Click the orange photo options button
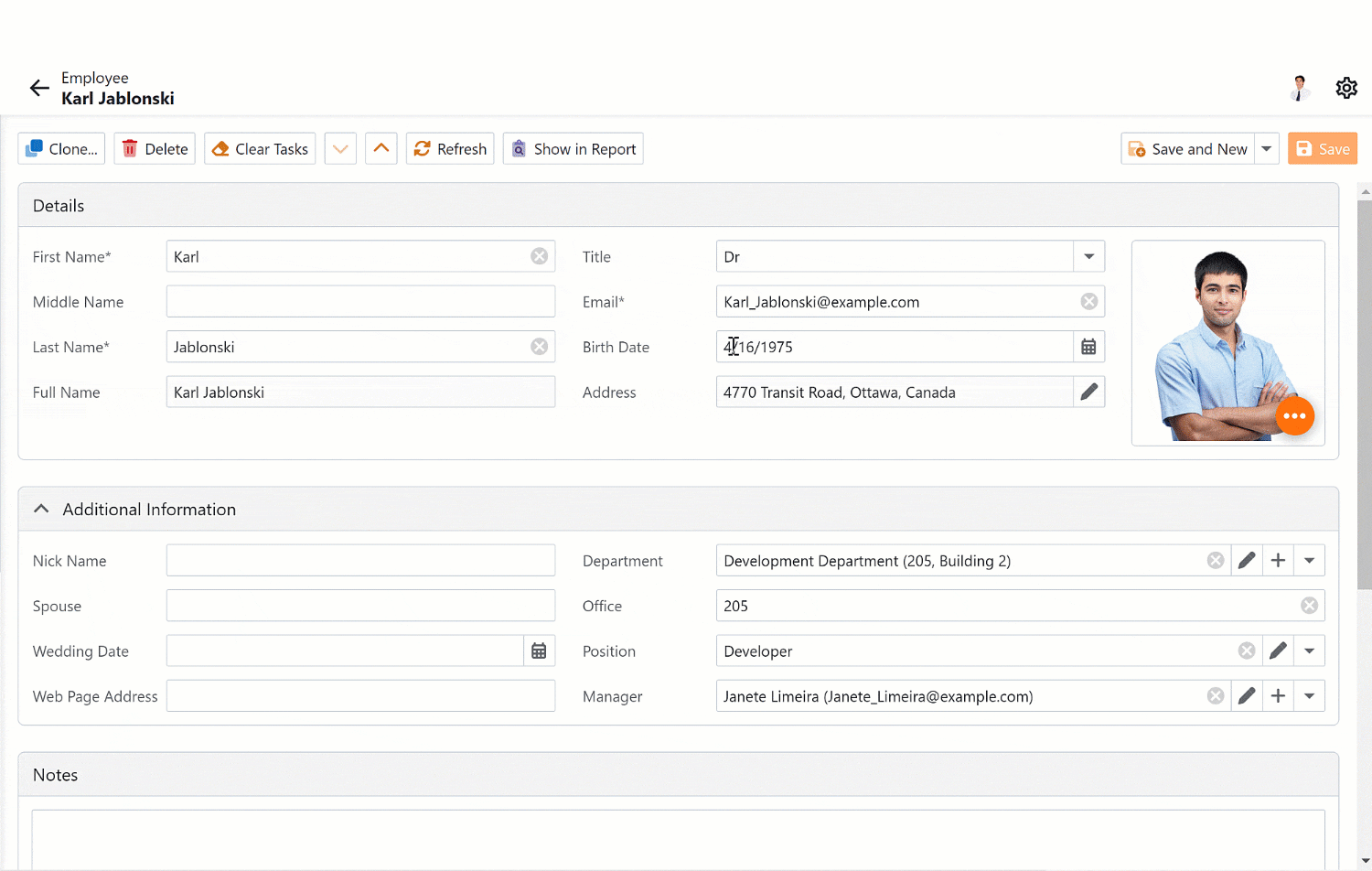Viewport: 1372px width, 871px height. 1294,416
